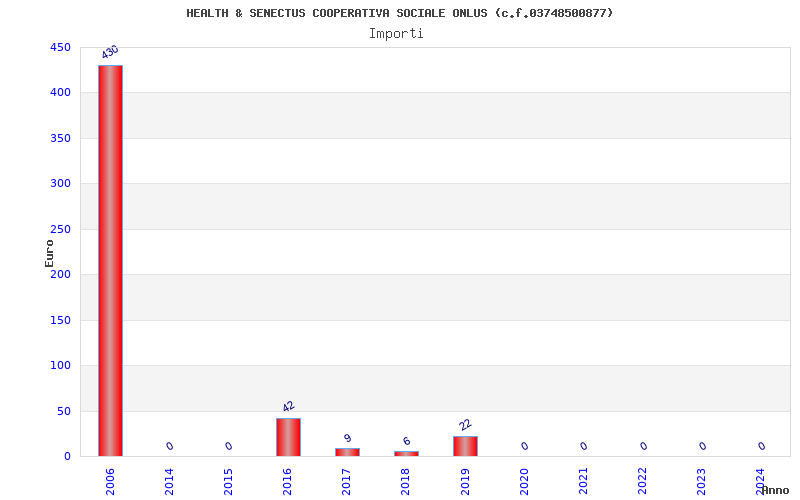The height and width of the screenshot is (500, 800).
Task: Click the 2014 year axis label
Action: (169, 481)
